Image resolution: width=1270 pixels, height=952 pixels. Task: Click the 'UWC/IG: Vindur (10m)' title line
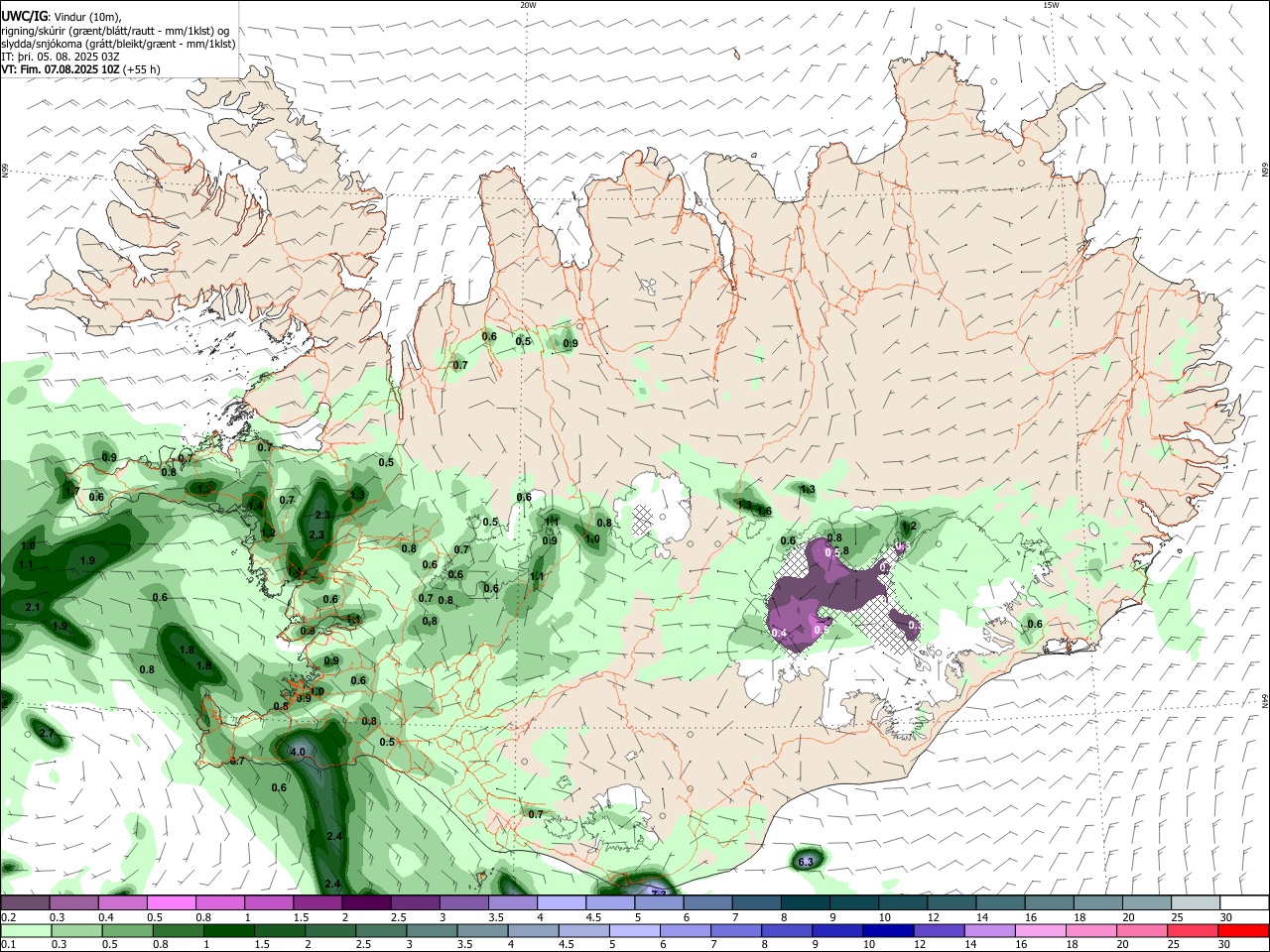point(62,17)
